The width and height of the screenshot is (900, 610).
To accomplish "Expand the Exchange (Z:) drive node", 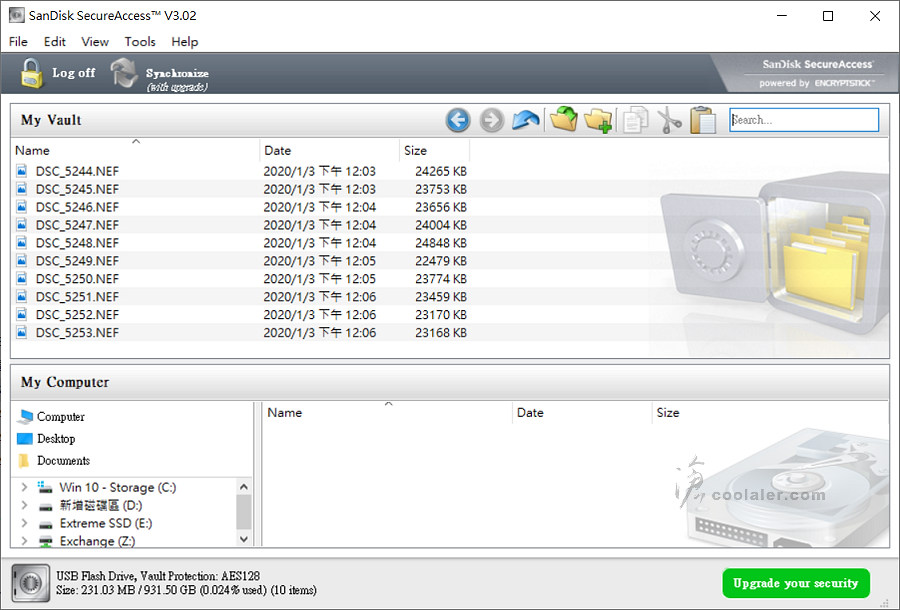I will (x=23, y=542).
